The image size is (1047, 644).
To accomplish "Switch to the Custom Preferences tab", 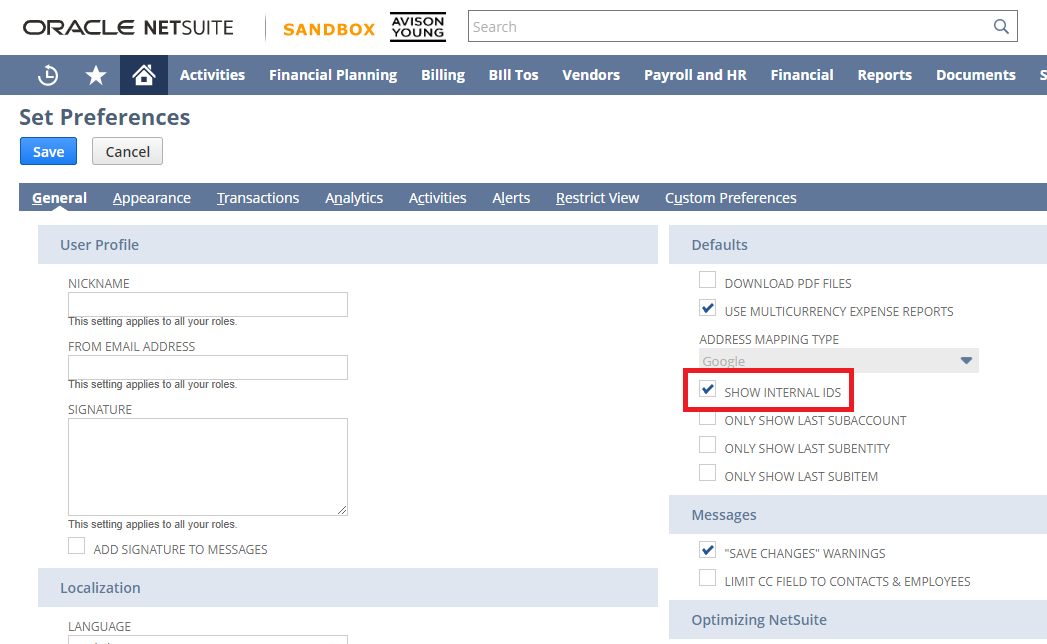I will pyautogui.click(x=730, y=198).
